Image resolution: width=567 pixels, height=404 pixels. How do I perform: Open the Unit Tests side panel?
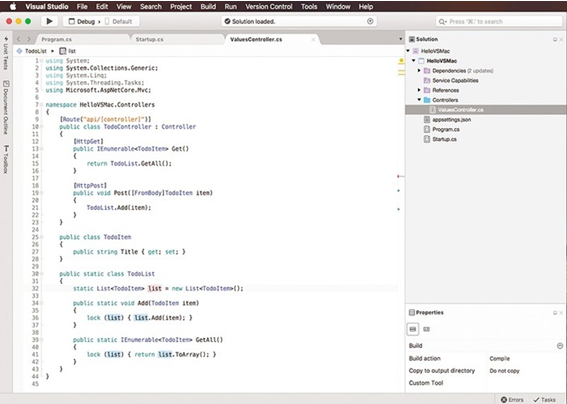[5, 53]
